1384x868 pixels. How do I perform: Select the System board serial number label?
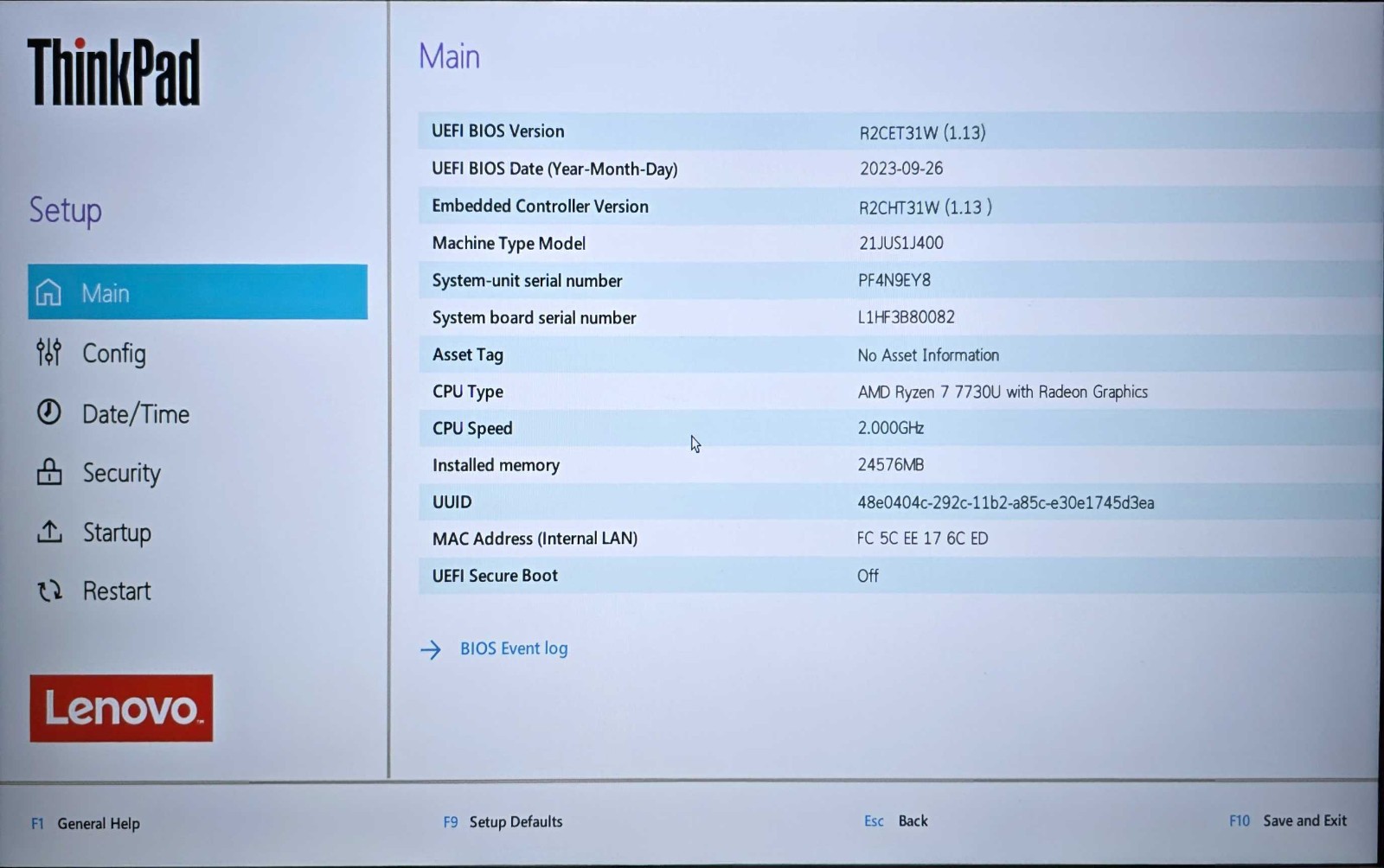pyautogui.click(x=535, y=317)
